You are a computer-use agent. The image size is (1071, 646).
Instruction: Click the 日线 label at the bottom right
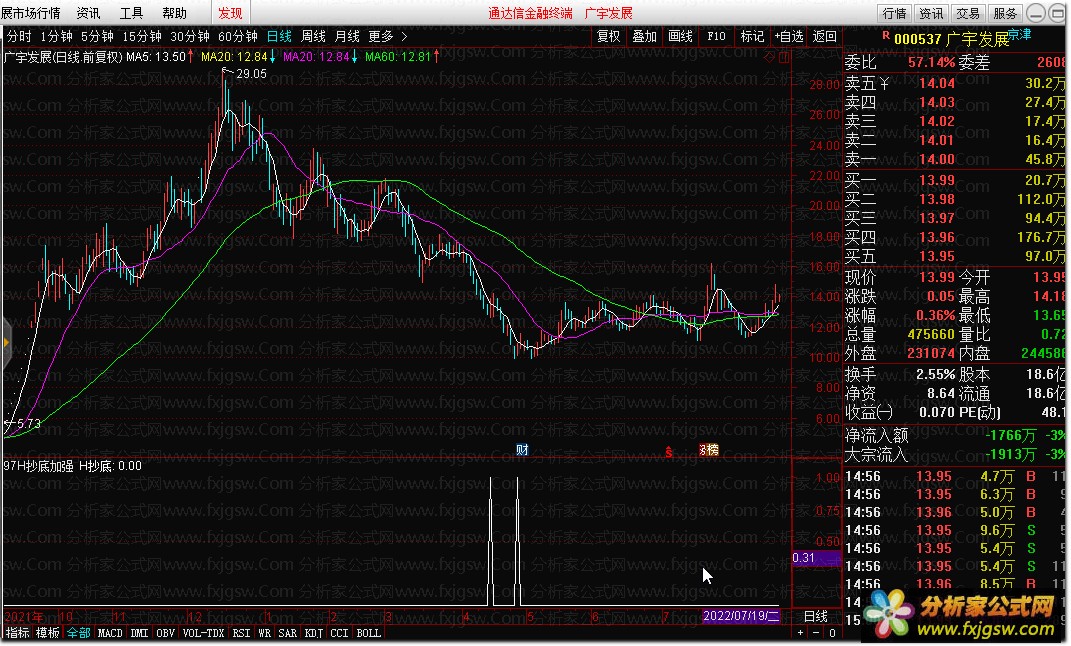point(816,616)
